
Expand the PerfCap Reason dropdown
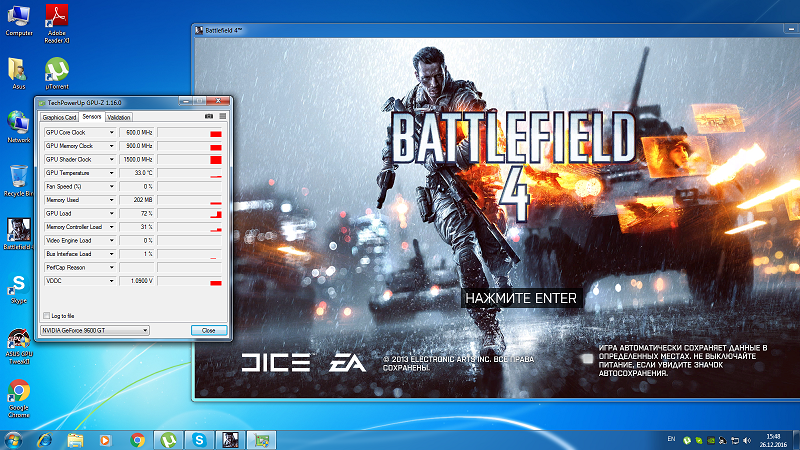[x=111, y=268]
